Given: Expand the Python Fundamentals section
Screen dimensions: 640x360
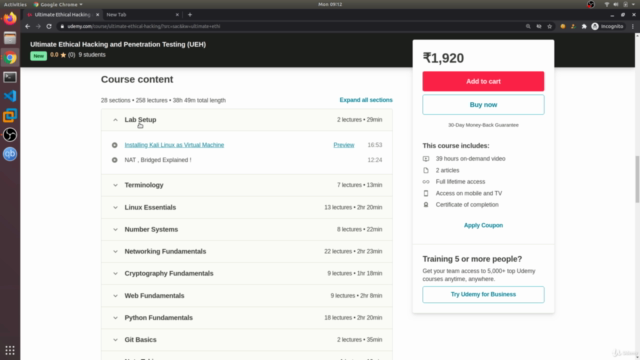Looking at the screenshot, I should (x=247, y=318).
